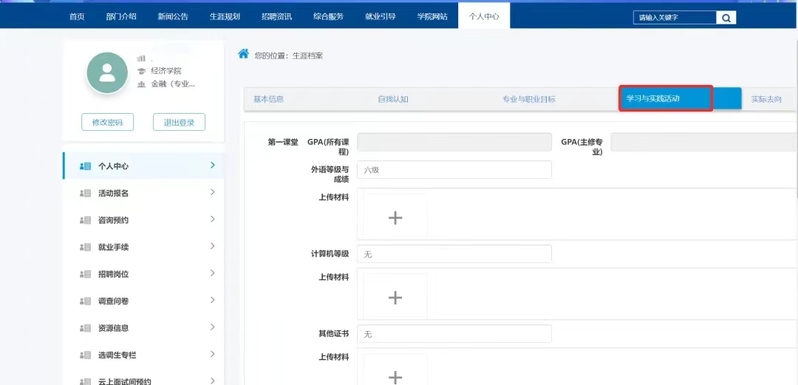Expand 资源信息 sidebar chevron
This screenshot has height=385, width=798.
click(213, 327)
